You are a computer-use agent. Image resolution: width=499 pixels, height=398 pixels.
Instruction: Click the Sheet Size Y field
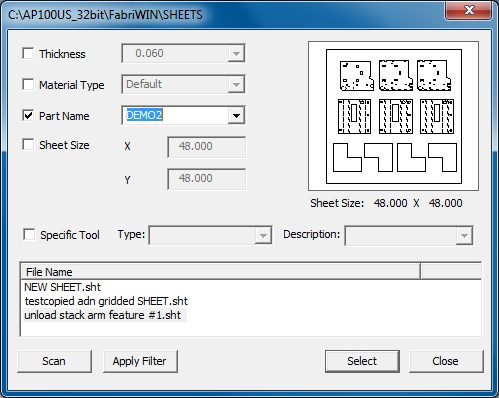[x=207, y=179]
